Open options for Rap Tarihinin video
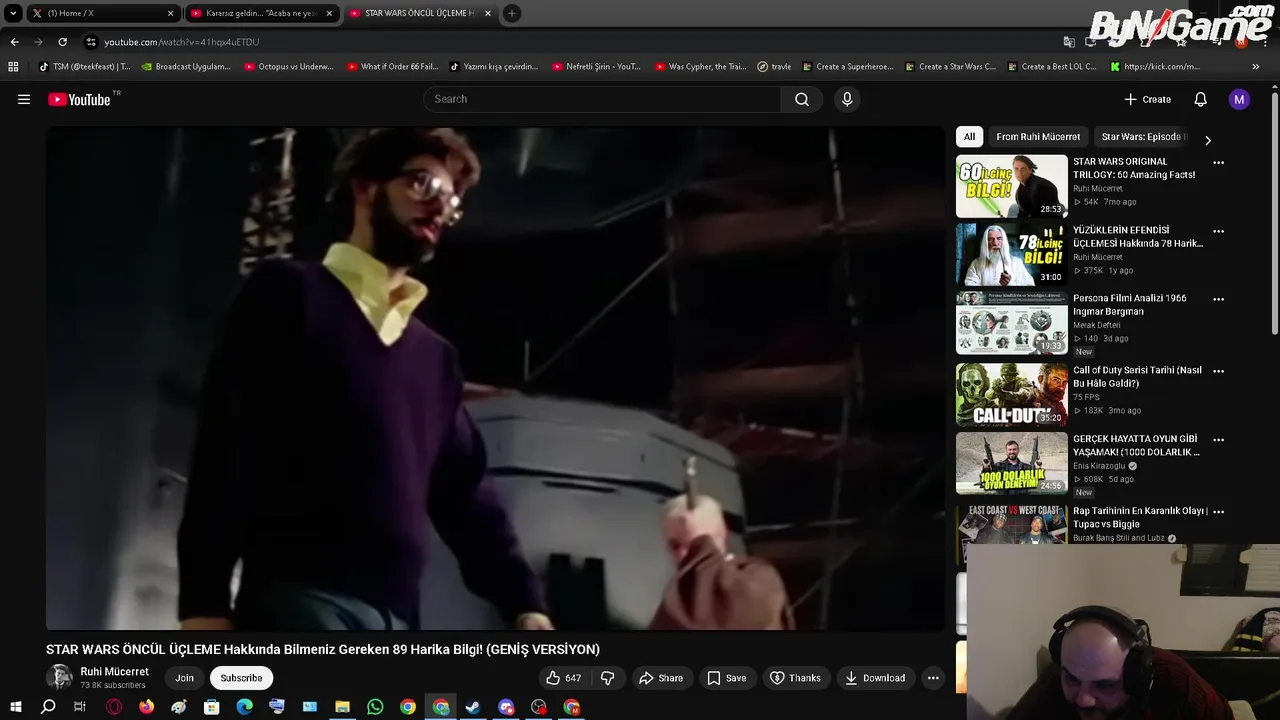This screenshot has width=1280, height=720. (x=1218, y=511)
